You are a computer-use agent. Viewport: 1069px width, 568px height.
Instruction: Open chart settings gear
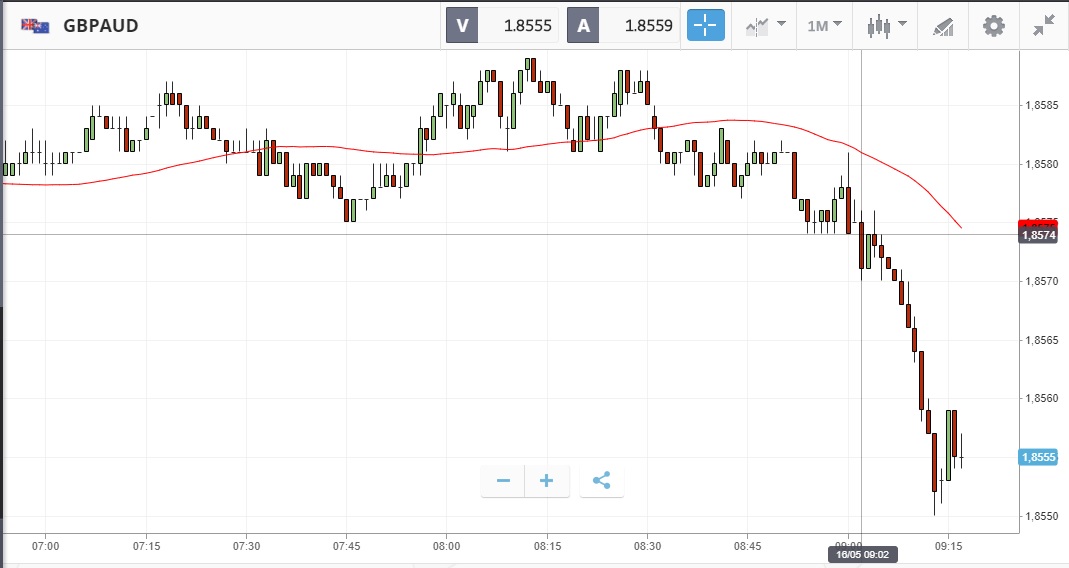(994, 26)
